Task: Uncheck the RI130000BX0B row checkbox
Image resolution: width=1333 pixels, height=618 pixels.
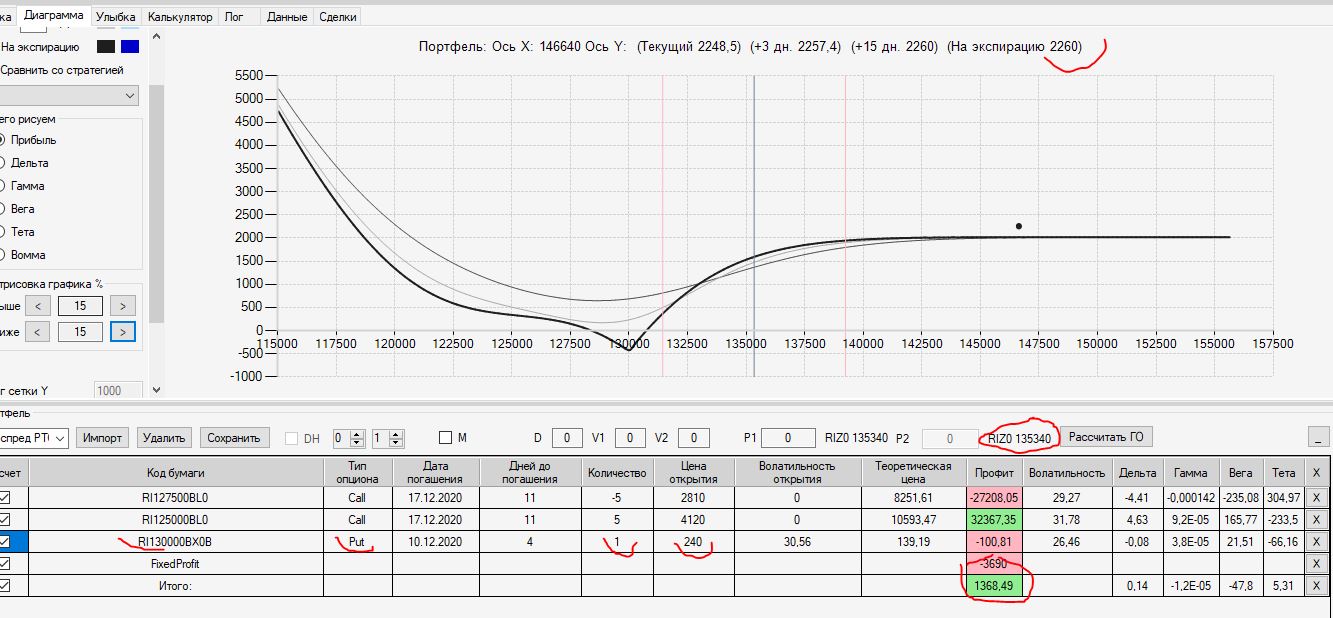Action: [7, 542]
